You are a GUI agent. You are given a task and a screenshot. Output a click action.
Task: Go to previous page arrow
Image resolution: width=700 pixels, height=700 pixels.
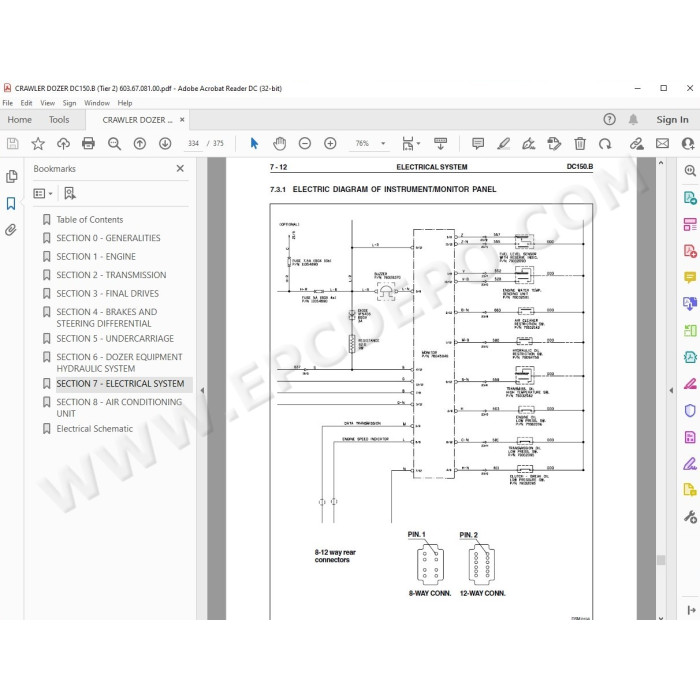[140, 143]
